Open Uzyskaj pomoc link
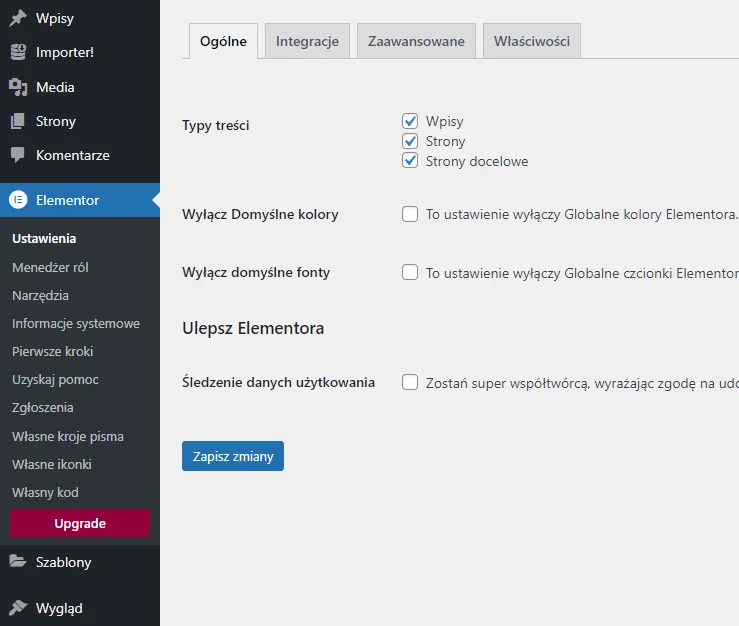This screenshot has height=626, width=739. tap(56, 380)
